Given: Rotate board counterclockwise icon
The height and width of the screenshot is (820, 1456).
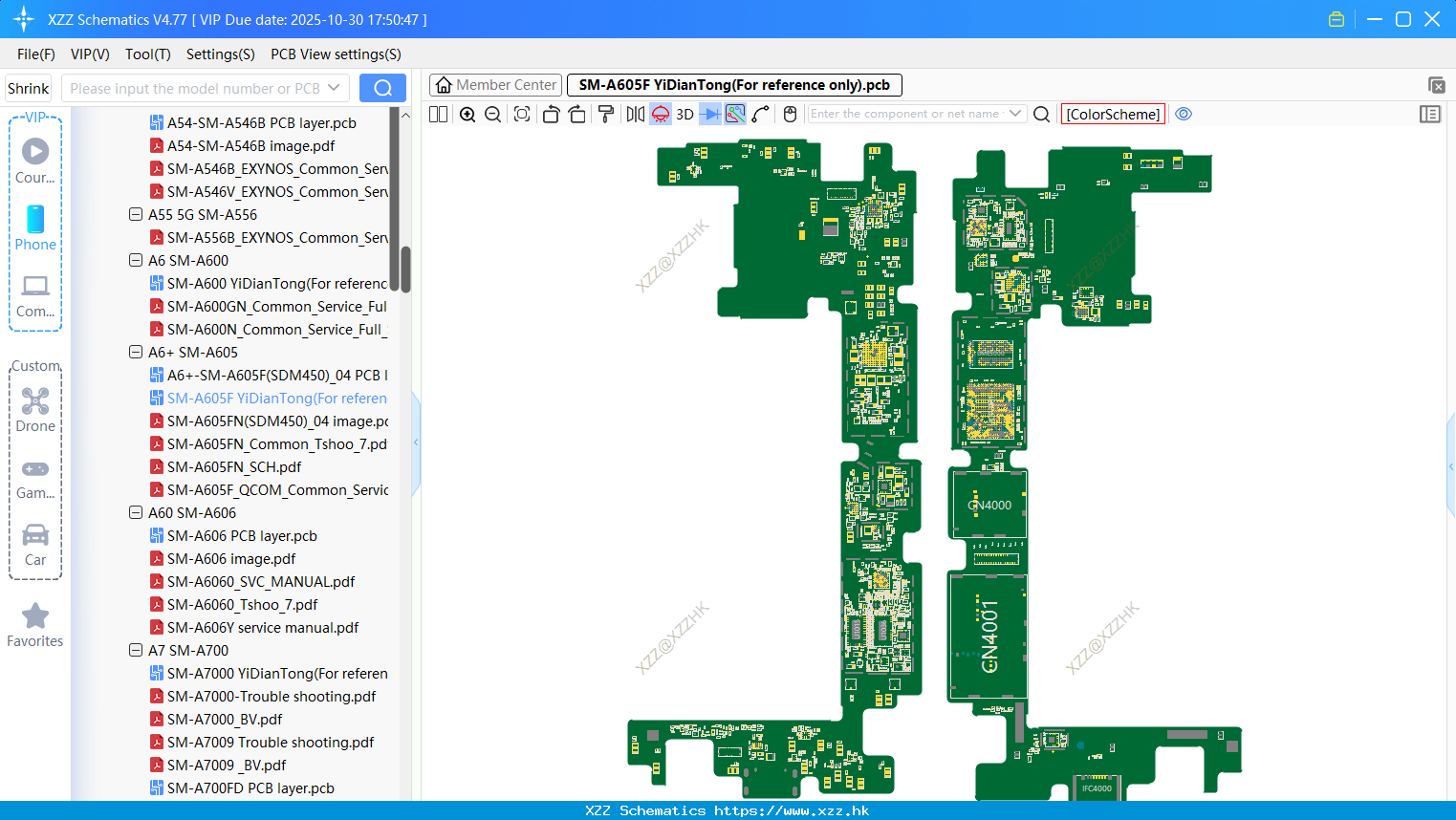Looking at the screenshot, I should pyautogui.click(x=551, y=114).
